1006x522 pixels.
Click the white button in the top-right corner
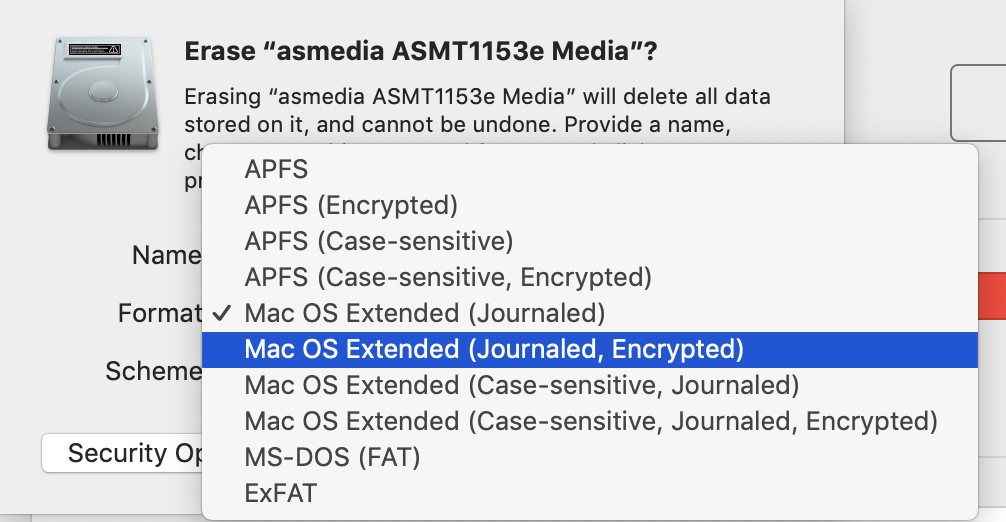click(x=979, y=103)
